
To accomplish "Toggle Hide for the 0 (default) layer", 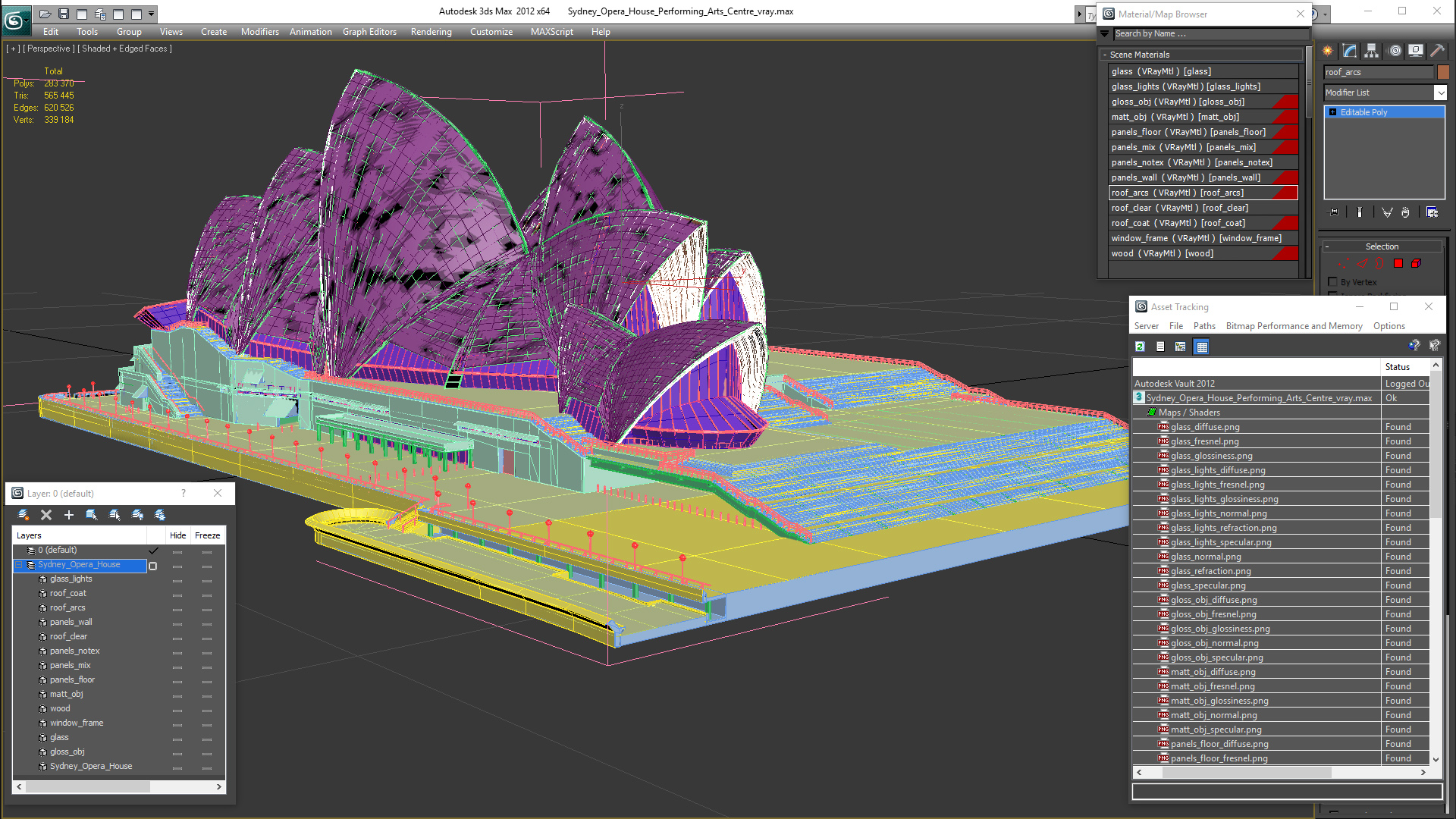I will (x=177, y=552).
